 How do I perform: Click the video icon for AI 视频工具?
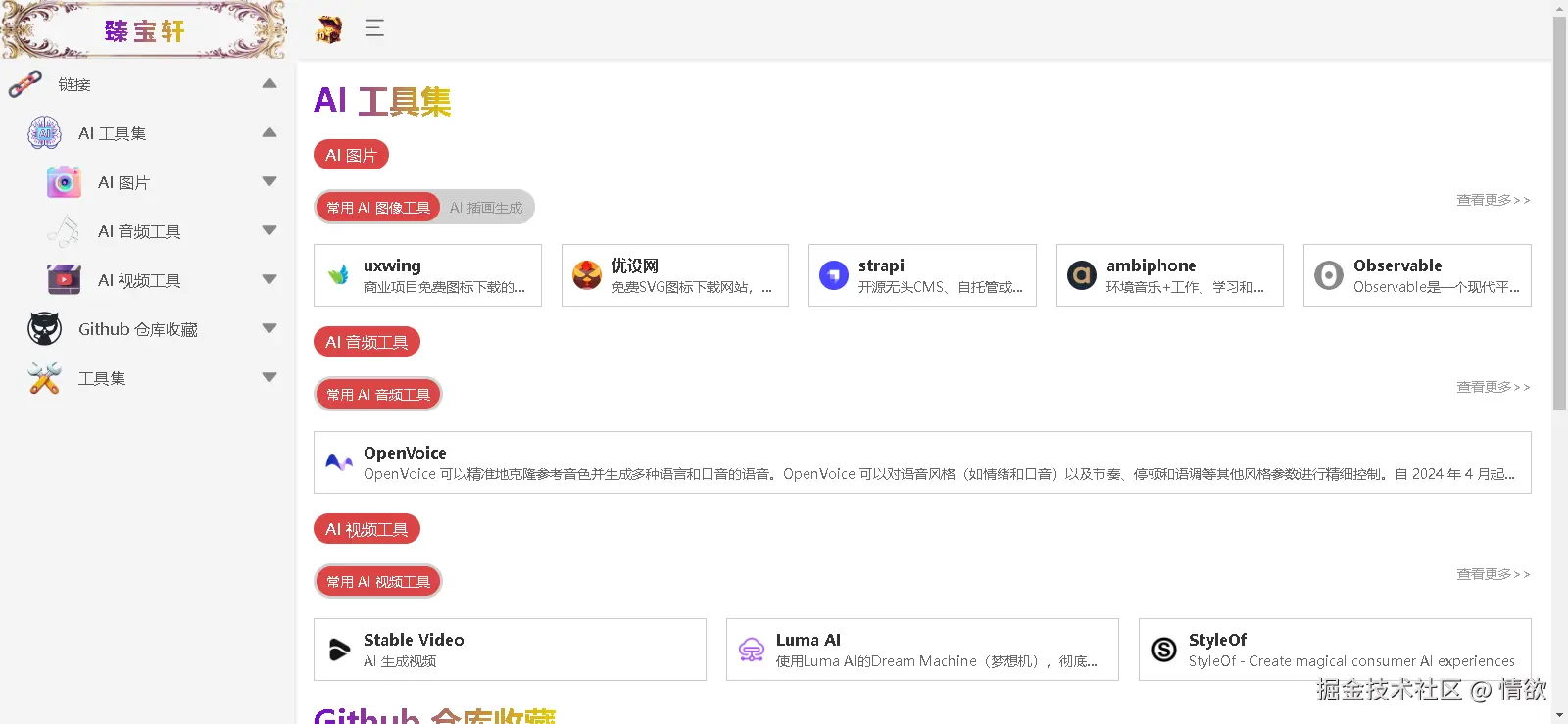click(x=65, y=280)
